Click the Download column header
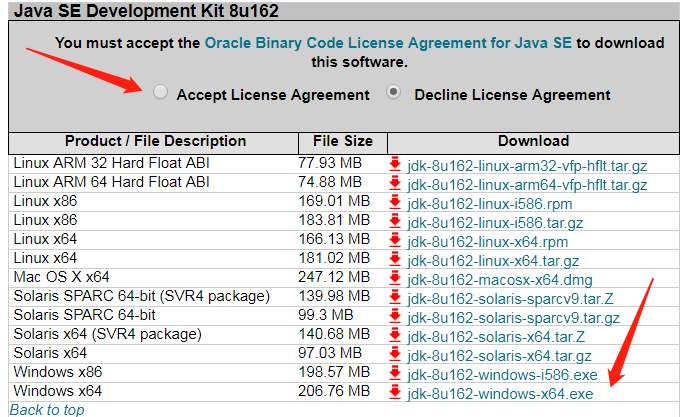The height and width of the screenshot is (417, 681). click(x=533, y=141)
